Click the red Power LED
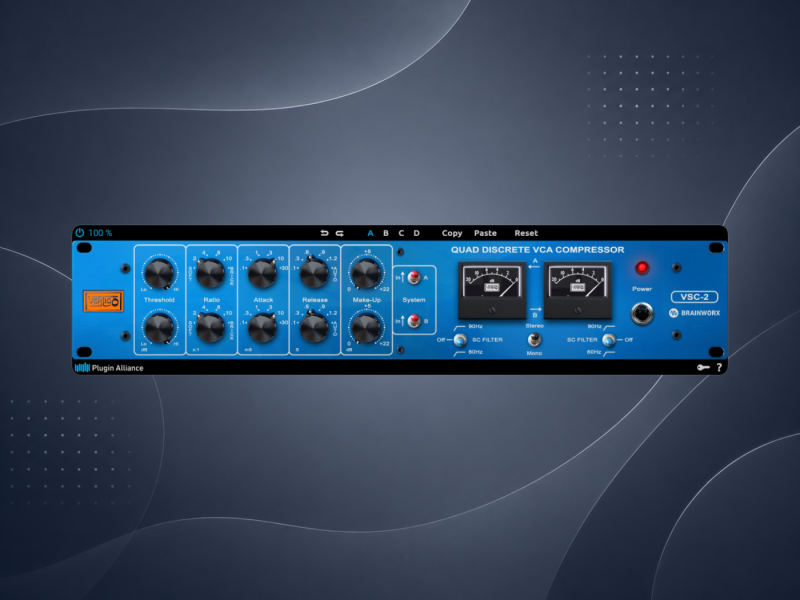The height and width of the screenshot is (600, 800). click(x=642, y=267)
